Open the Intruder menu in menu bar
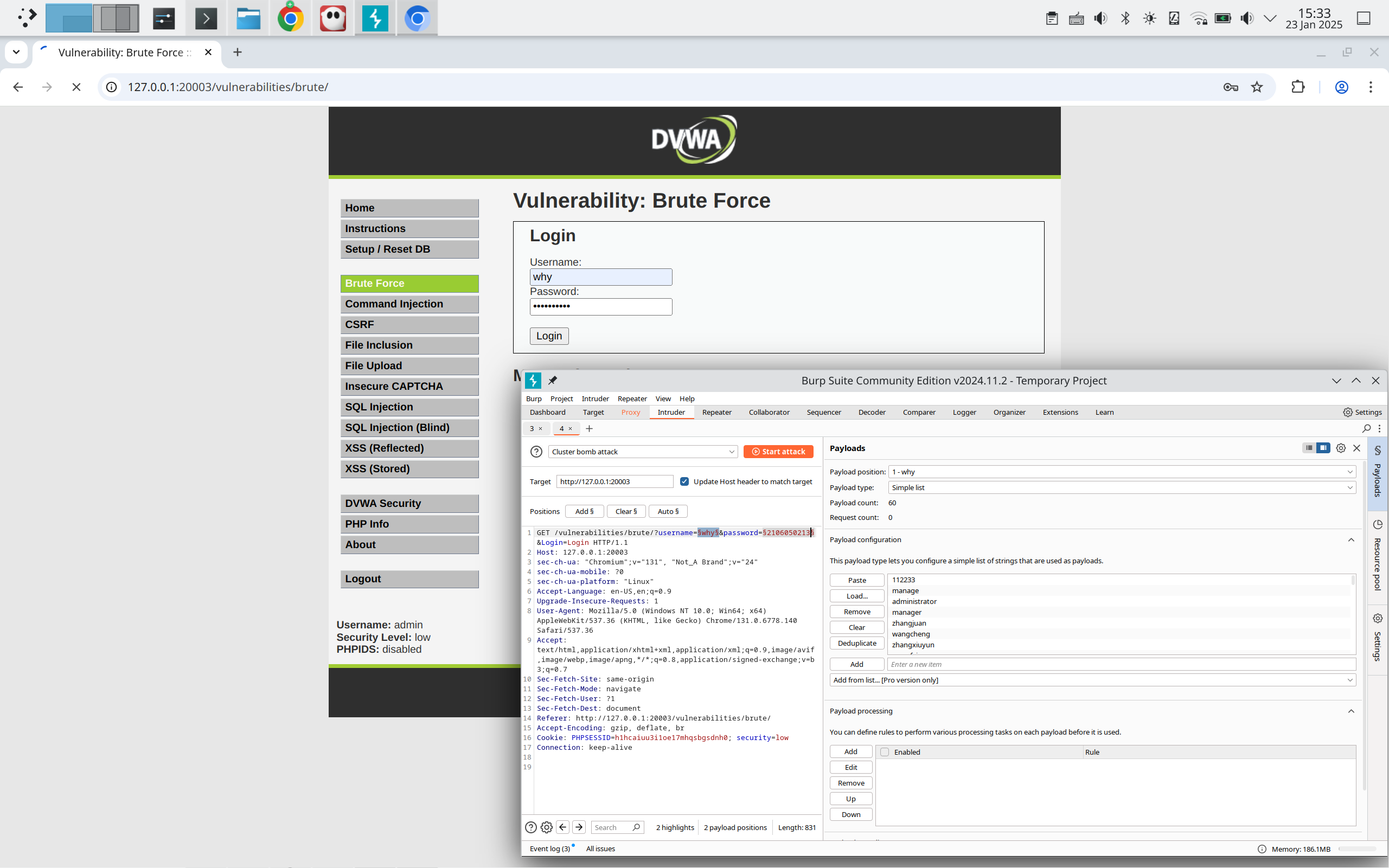The height and width of the screenshot is (868, 1389). coord(594,398)
